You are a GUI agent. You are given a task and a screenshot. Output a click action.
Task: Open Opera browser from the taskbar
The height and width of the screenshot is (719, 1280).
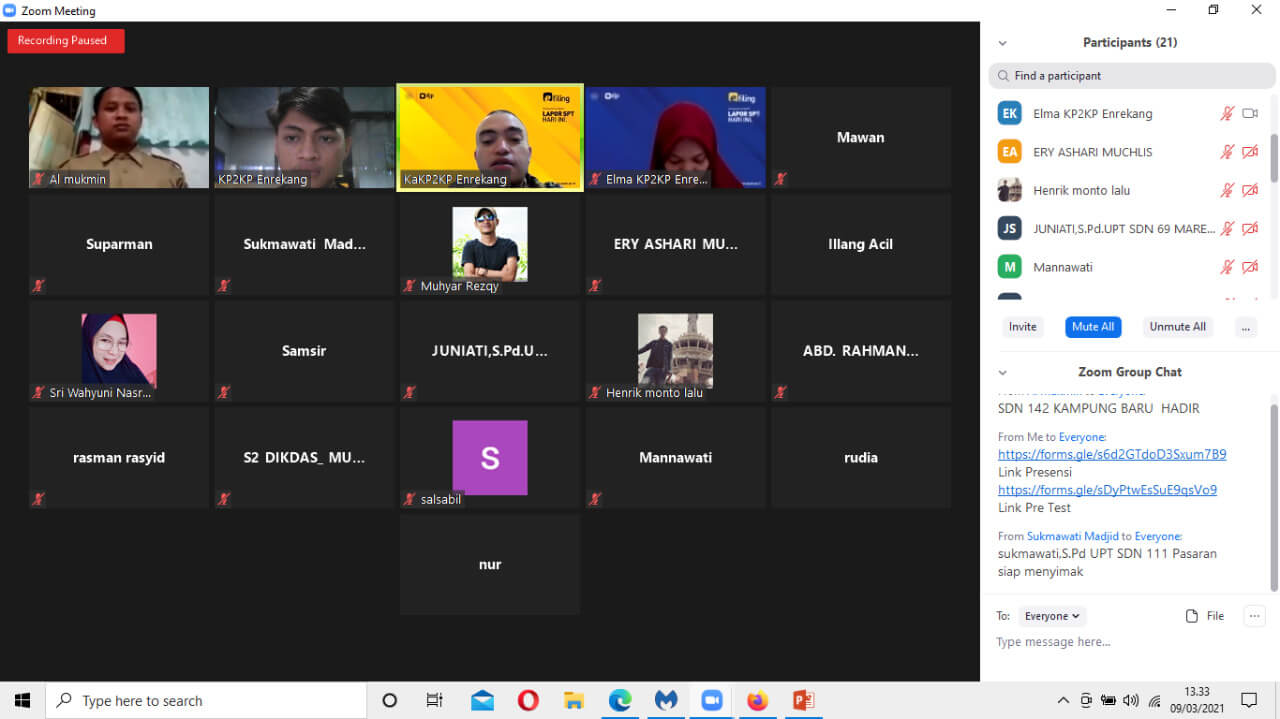click(x=528, y=700)
